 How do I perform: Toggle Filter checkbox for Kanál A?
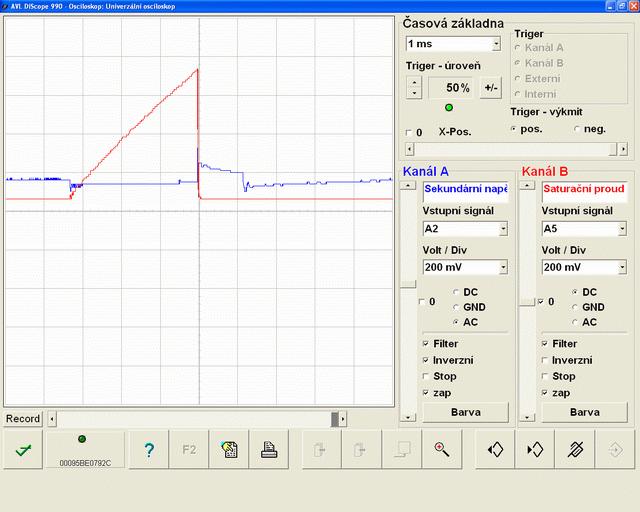[x=426, y=344]
